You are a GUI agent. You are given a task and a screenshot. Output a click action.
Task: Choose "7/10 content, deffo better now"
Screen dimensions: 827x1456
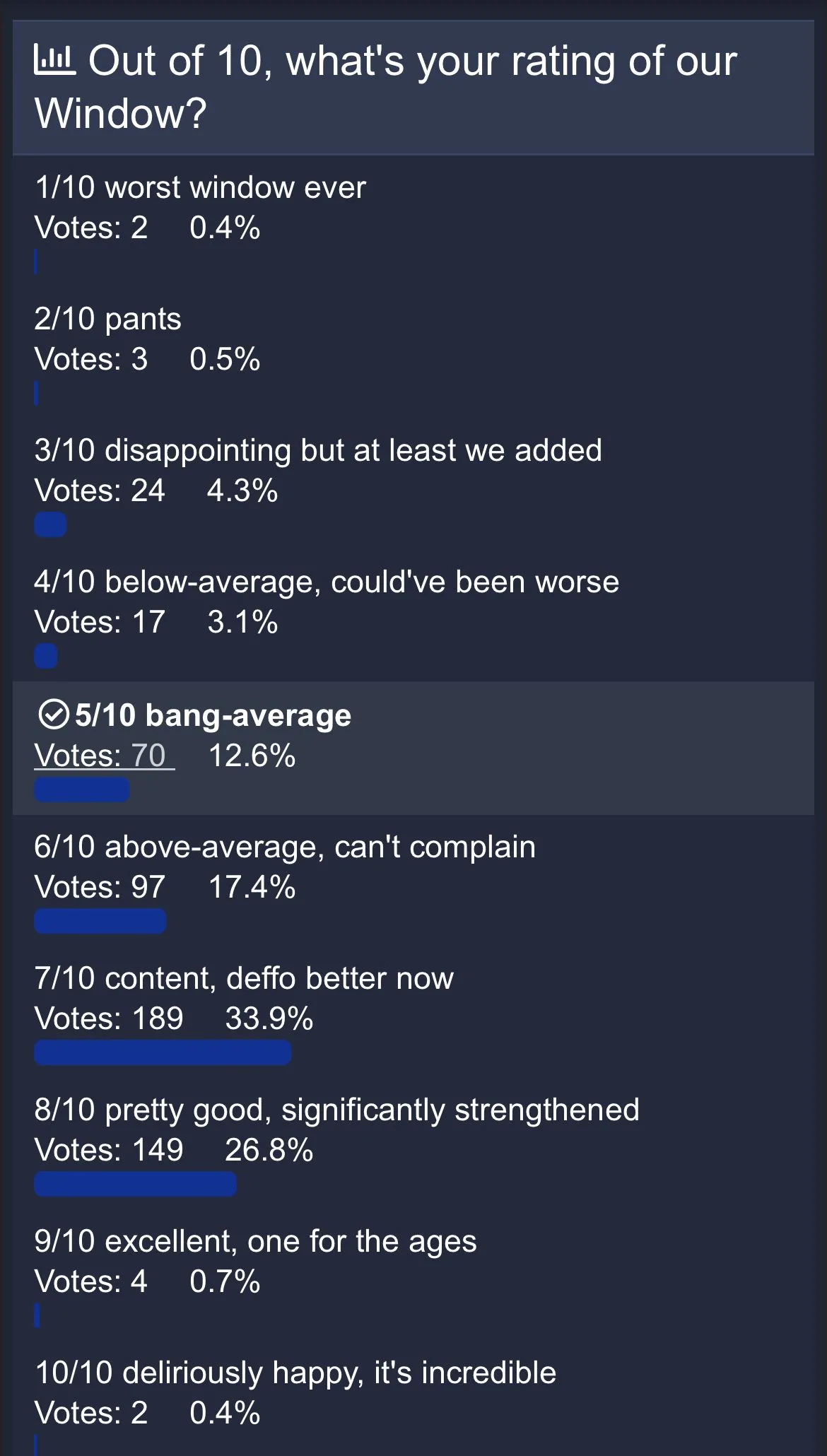click(x=243, y=977)
